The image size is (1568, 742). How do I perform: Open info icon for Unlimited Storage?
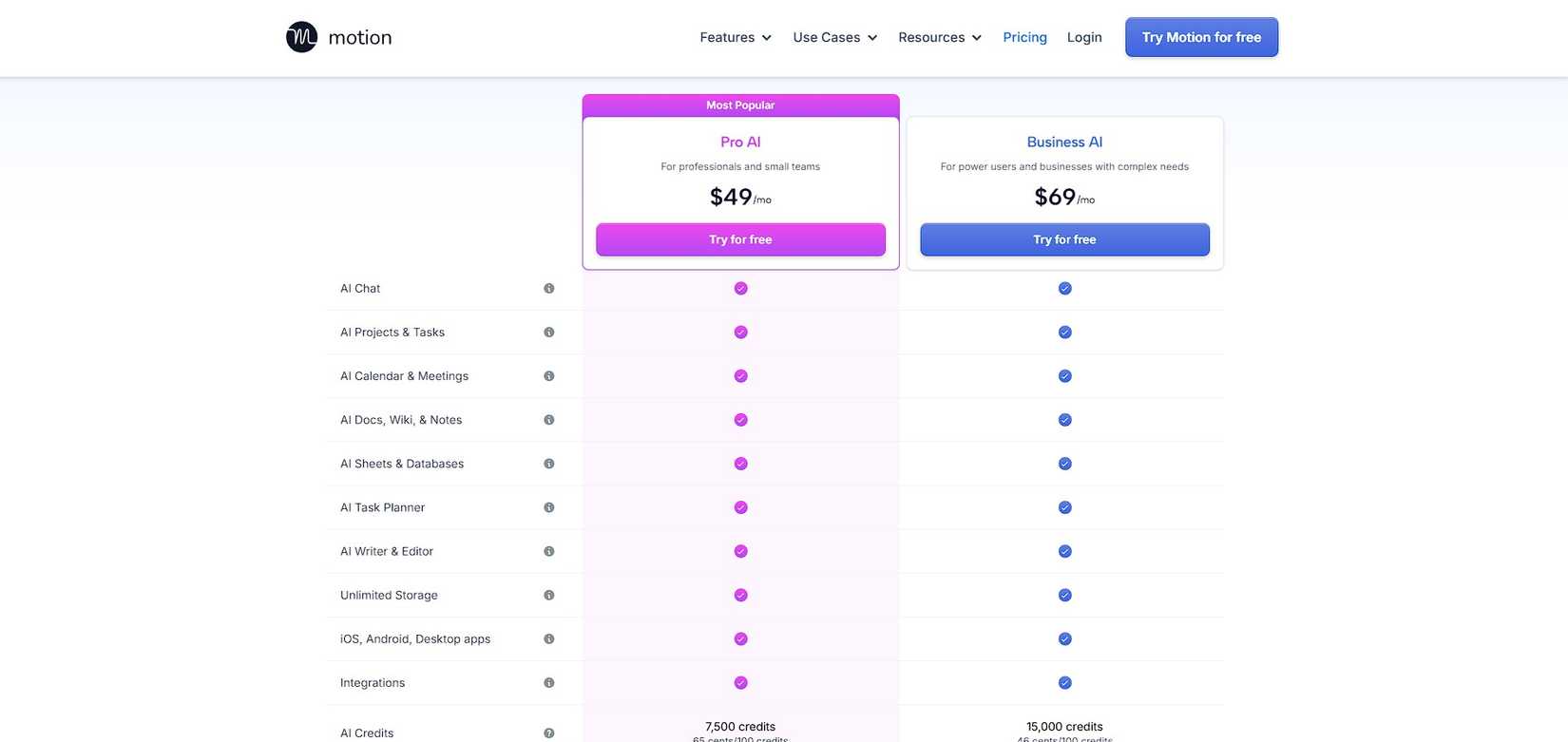coord(549,595)
